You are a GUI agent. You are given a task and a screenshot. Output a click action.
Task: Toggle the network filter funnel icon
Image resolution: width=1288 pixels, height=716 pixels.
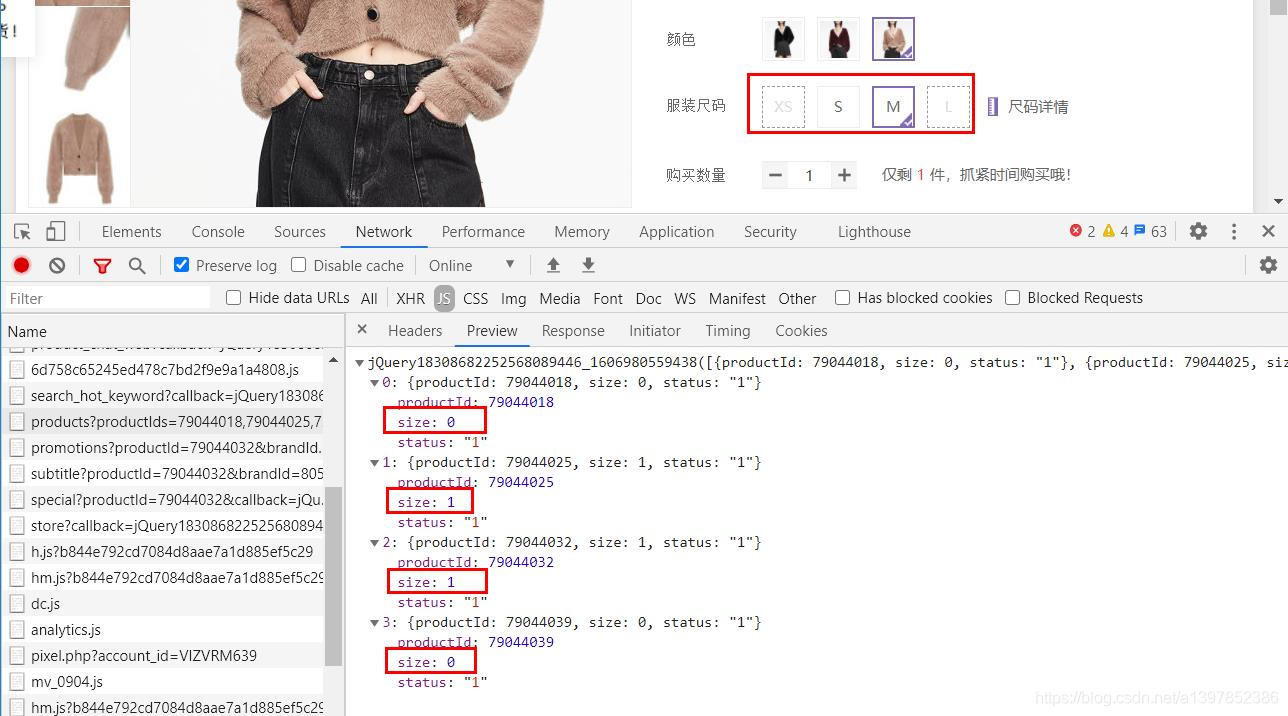(x=102, y=265)
